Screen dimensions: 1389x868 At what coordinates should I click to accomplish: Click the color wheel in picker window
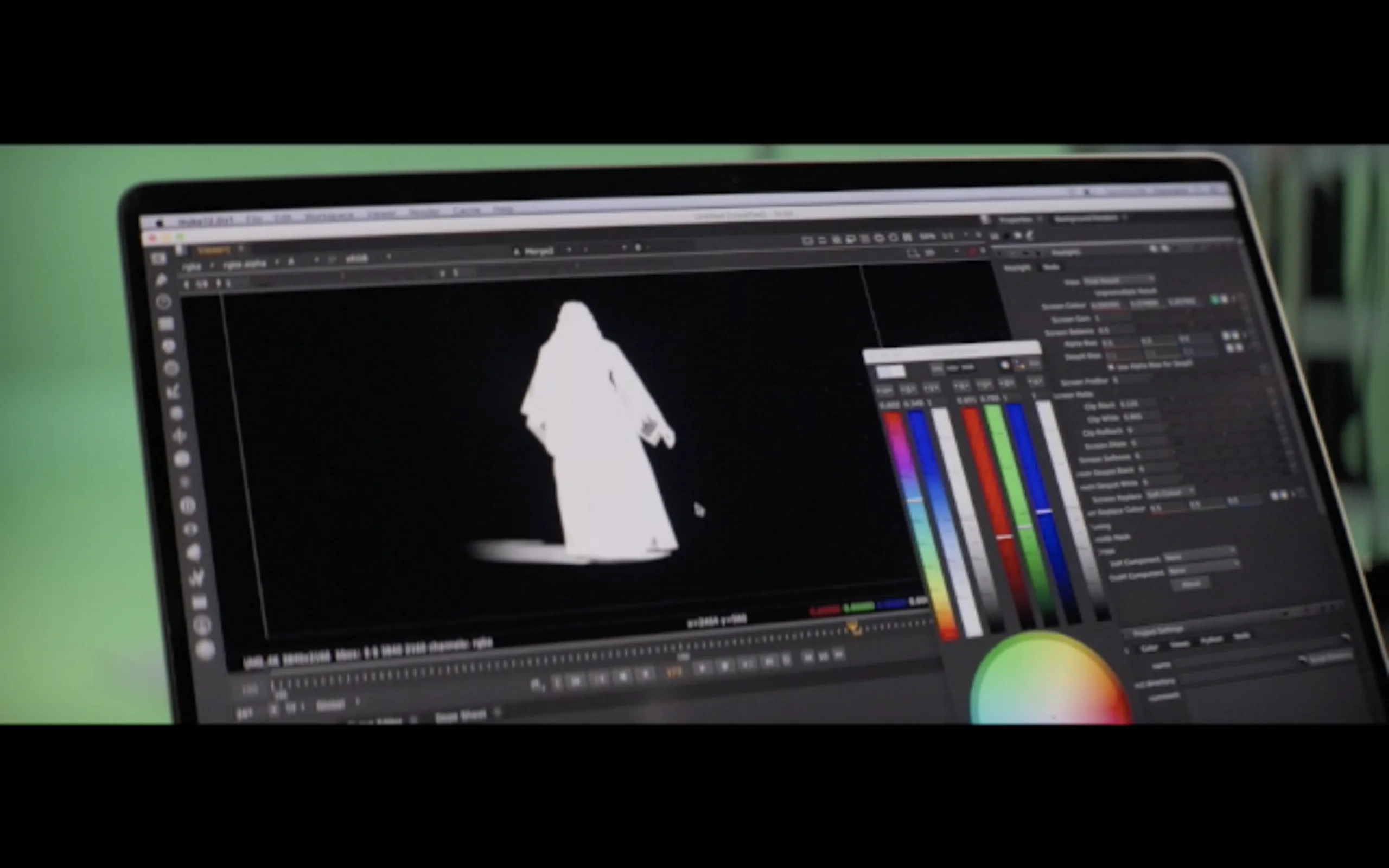pos(1050,678)
